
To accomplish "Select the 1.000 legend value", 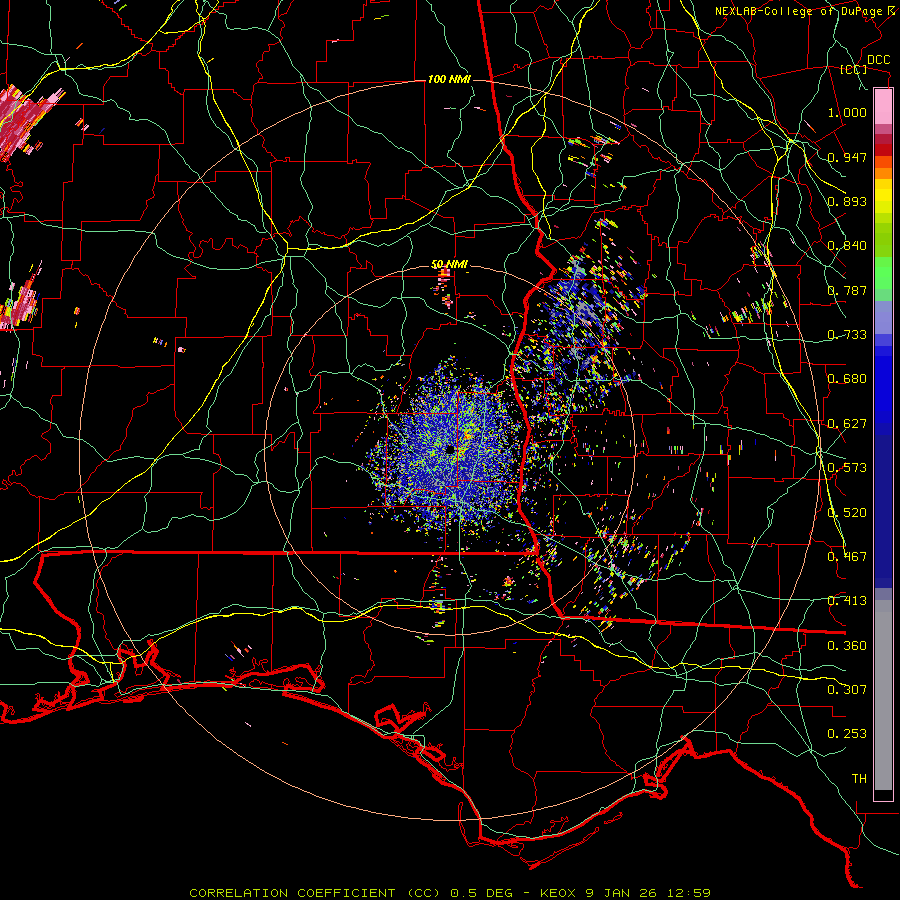I will point(847,112).
